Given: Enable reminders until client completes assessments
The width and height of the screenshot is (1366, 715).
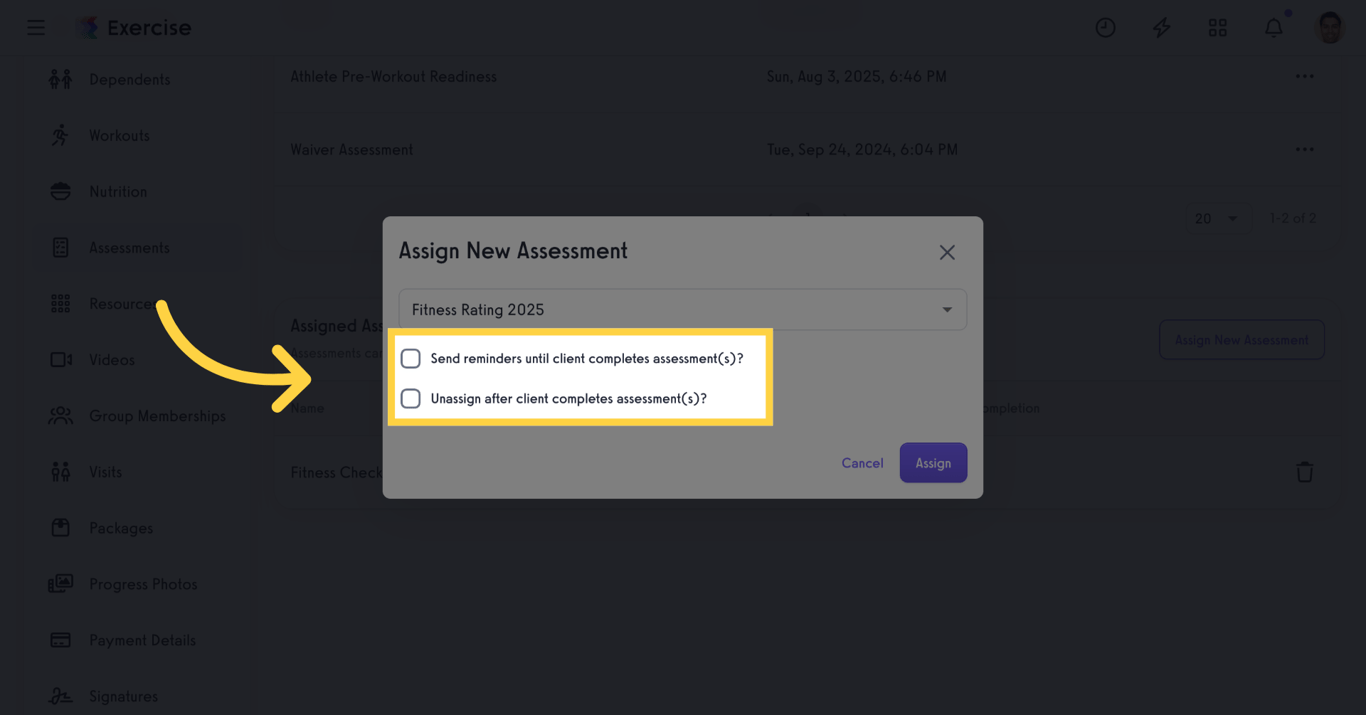Looking at the screenshot, I should 410,357.
